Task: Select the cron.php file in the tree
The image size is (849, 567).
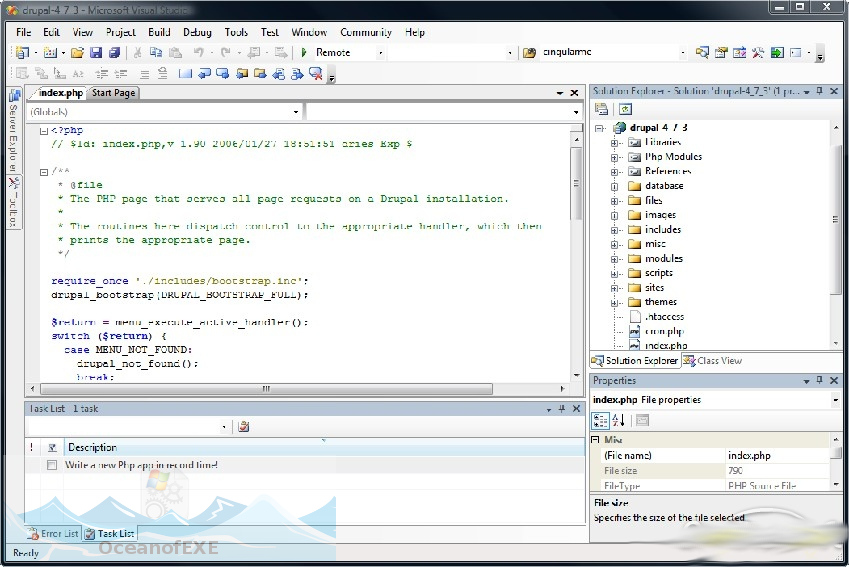Action: (x=664, y=331)
